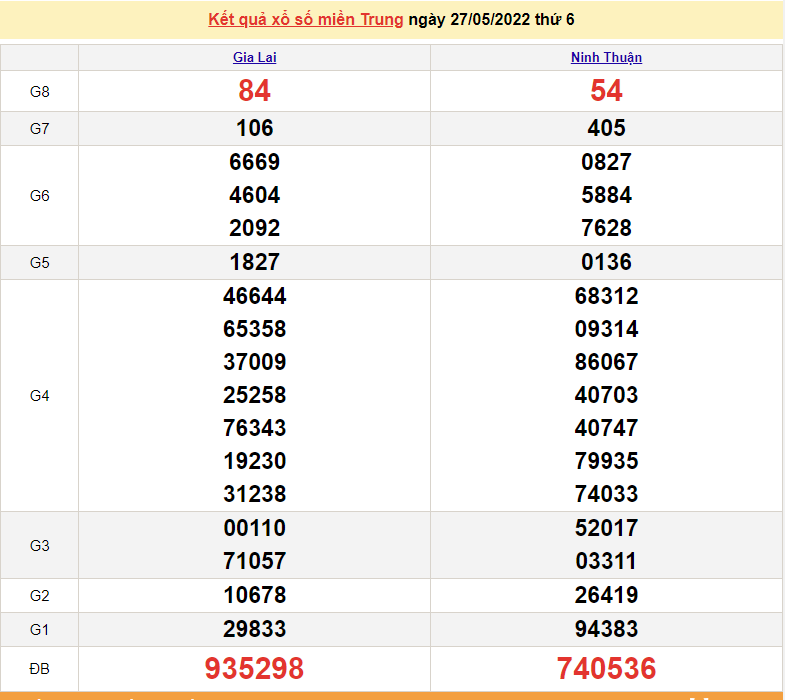Image resolution: width=785 pixels, height=700 pixels.
Task: Click the G7 row label
Action: (x=40, y=128)
